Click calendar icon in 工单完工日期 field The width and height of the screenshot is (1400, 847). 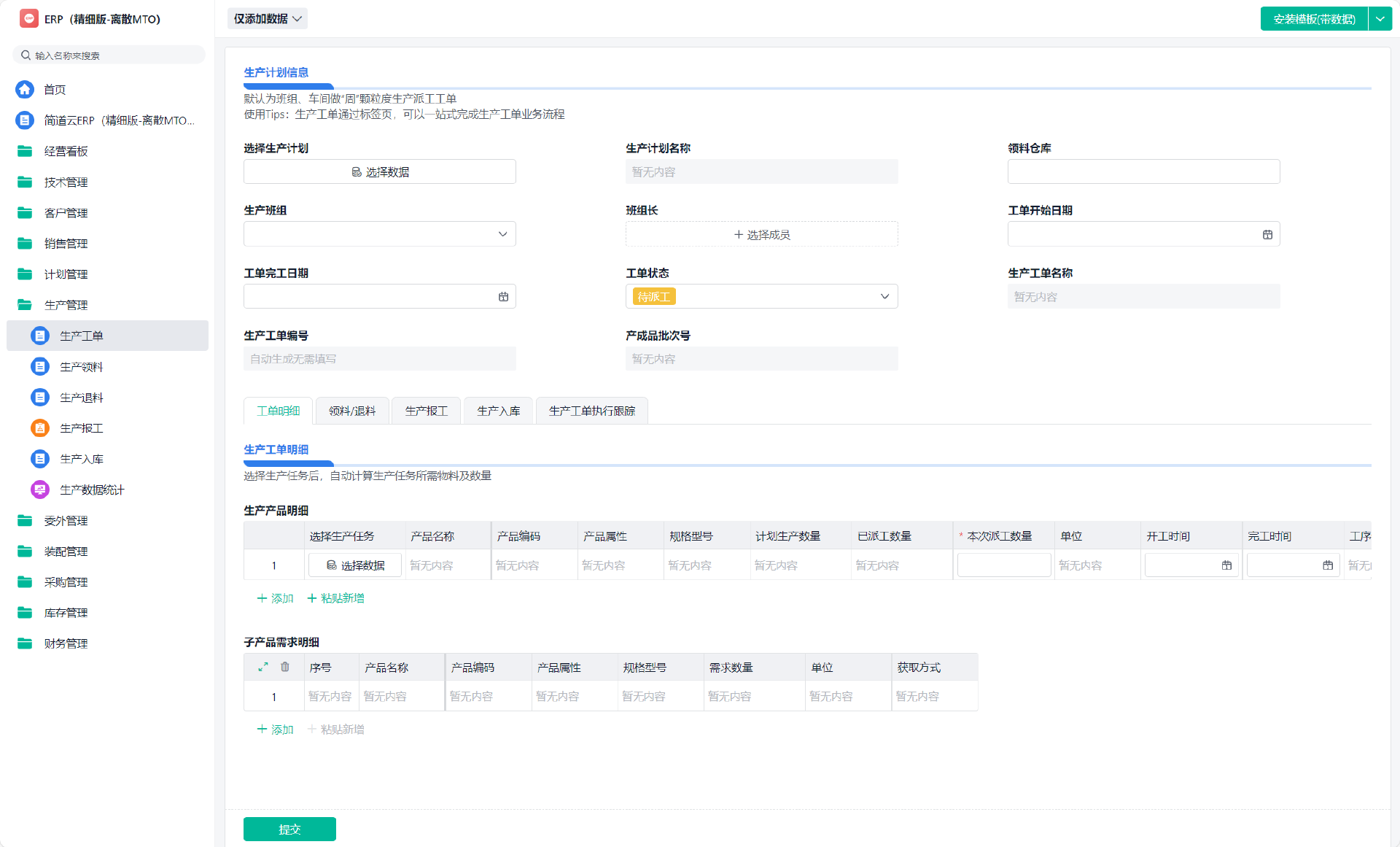pyautogui.click(x=503, y=296)
